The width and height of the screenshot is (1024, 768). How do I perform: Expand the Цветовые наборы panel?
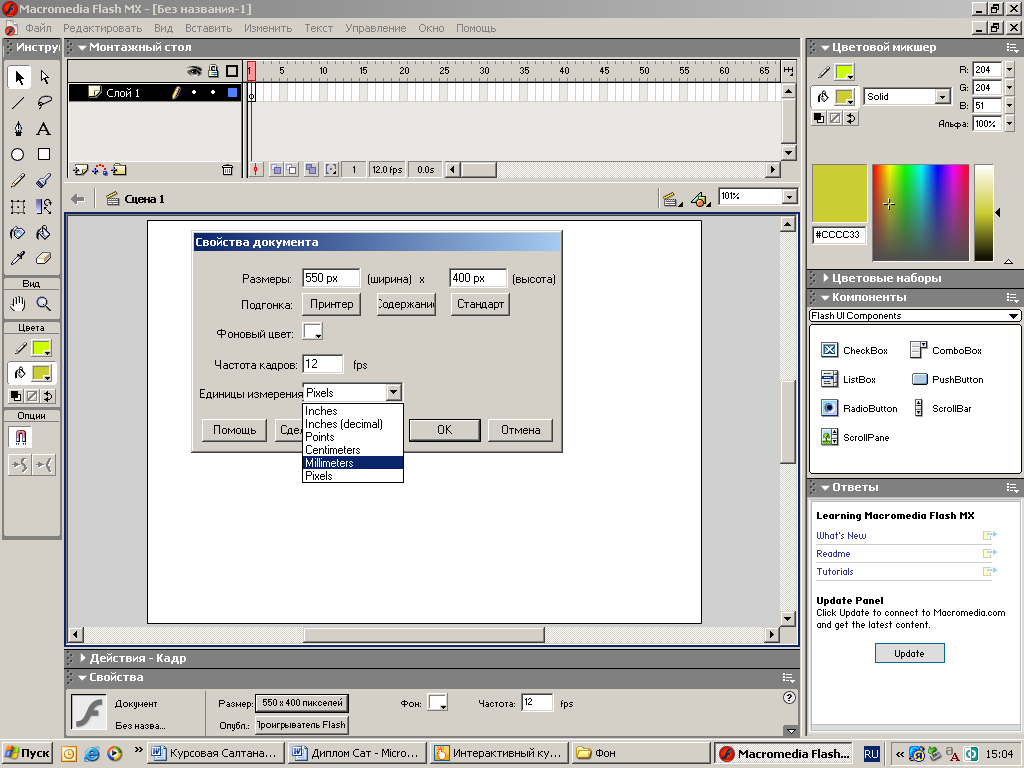point(825,278)
